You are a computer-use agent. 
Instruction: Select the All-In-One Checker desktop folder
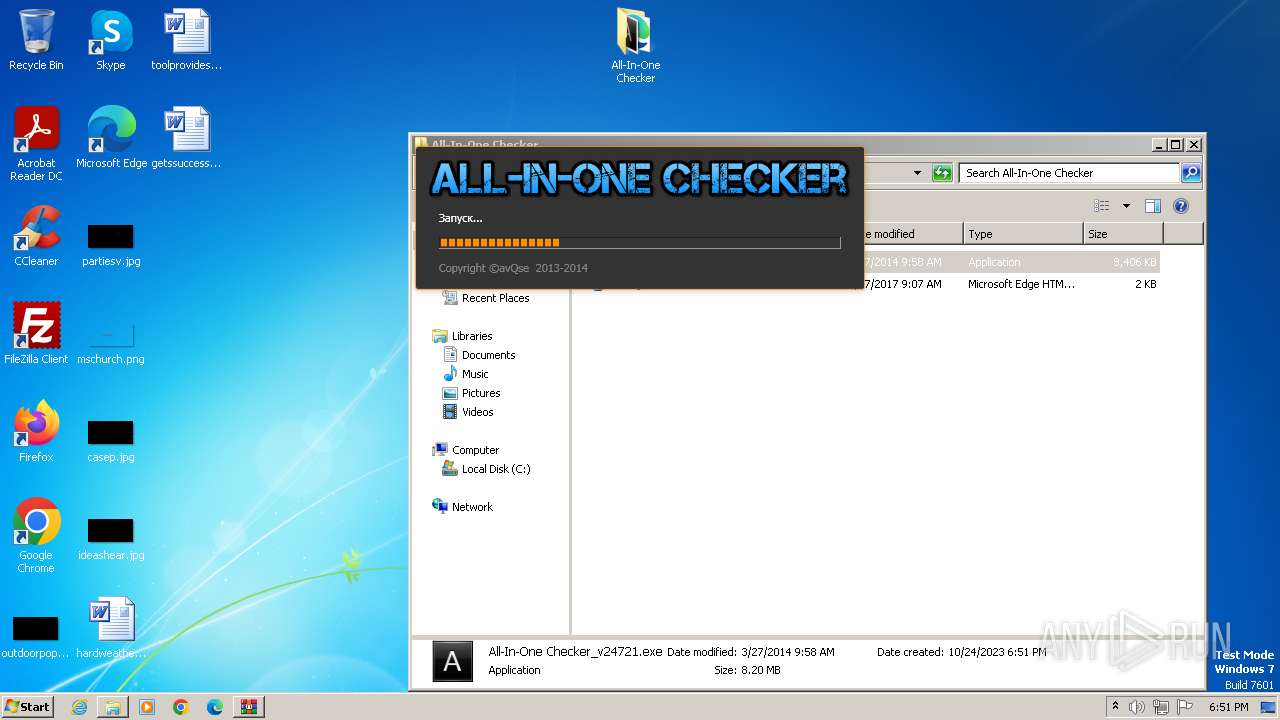636,46
